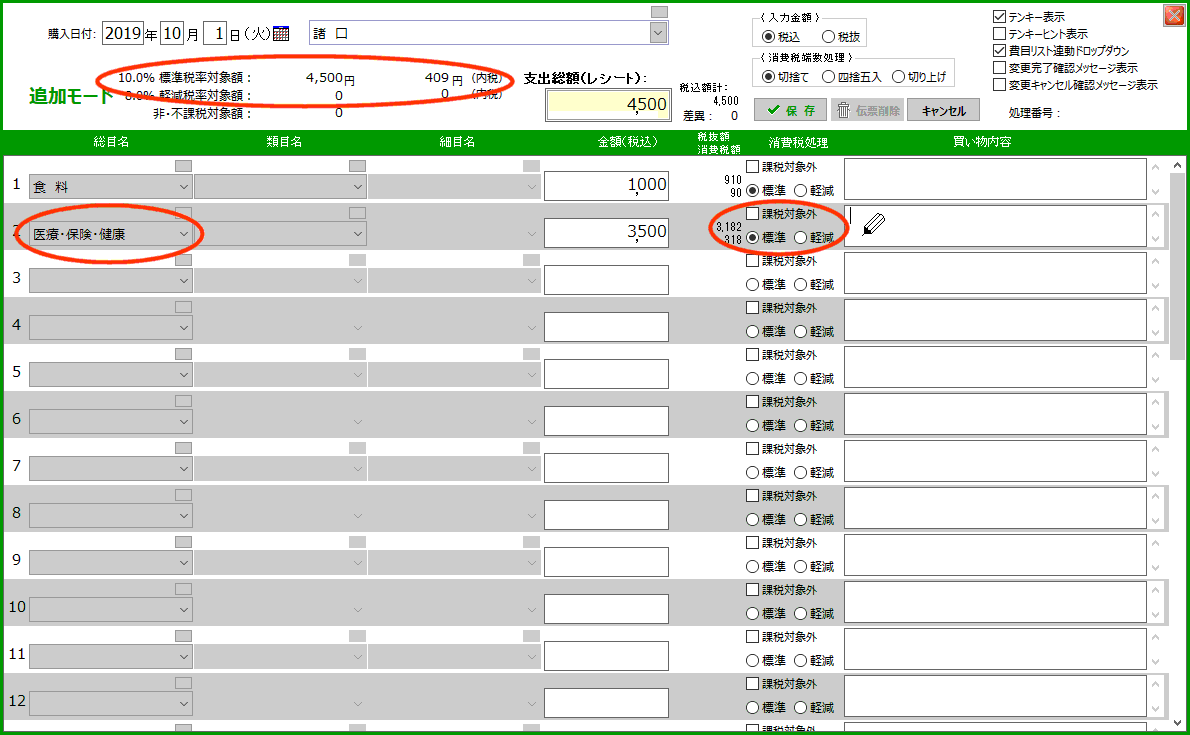Click the キャンセル cancel button
The height and width of the screenshot is (735, 1190).
(943, 110)
